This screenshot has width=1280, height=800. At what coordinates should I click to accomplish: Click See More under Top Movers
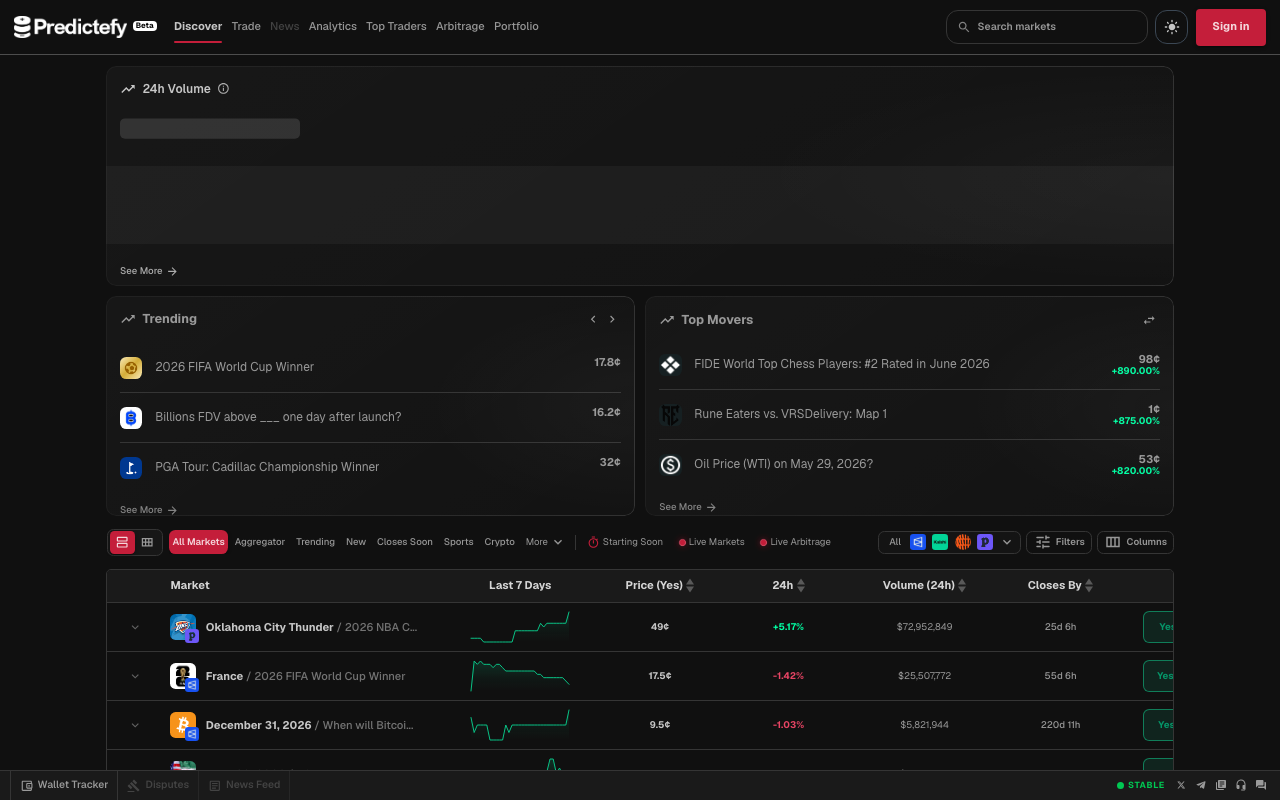click(x=687, y=507)
